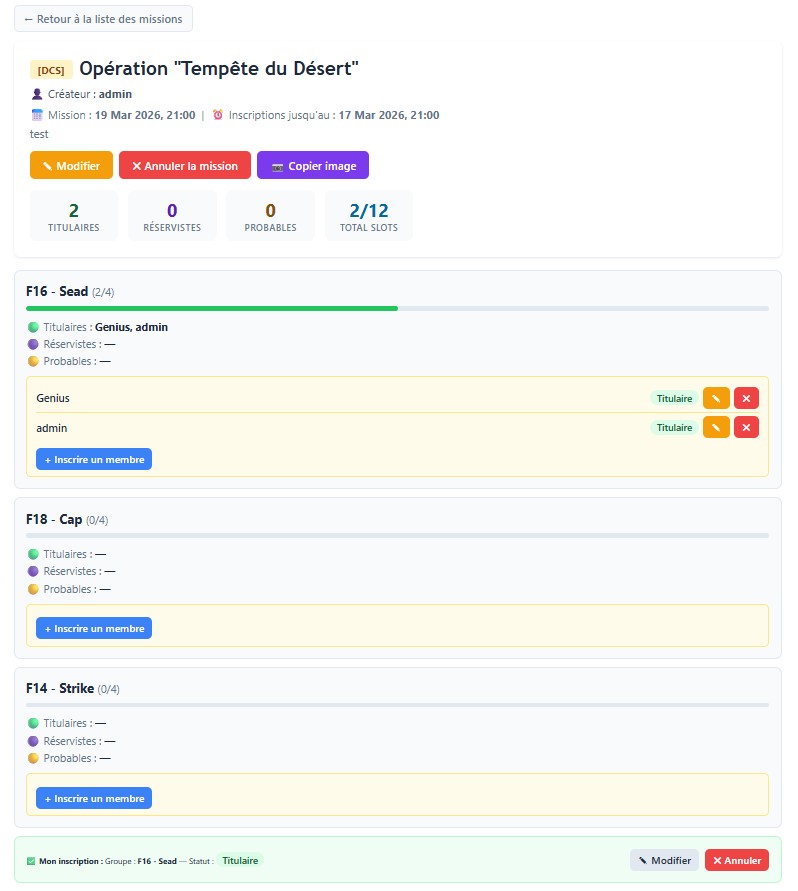Click the Genius member name in list
This screenshot has height=891, width=798.
tap(53, 398)
